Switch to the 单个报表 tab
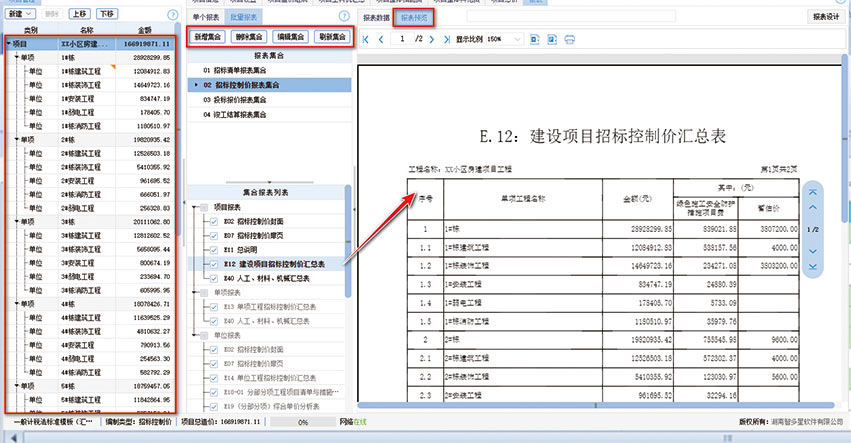Screen dimensions: 851x443 (204, 17)
